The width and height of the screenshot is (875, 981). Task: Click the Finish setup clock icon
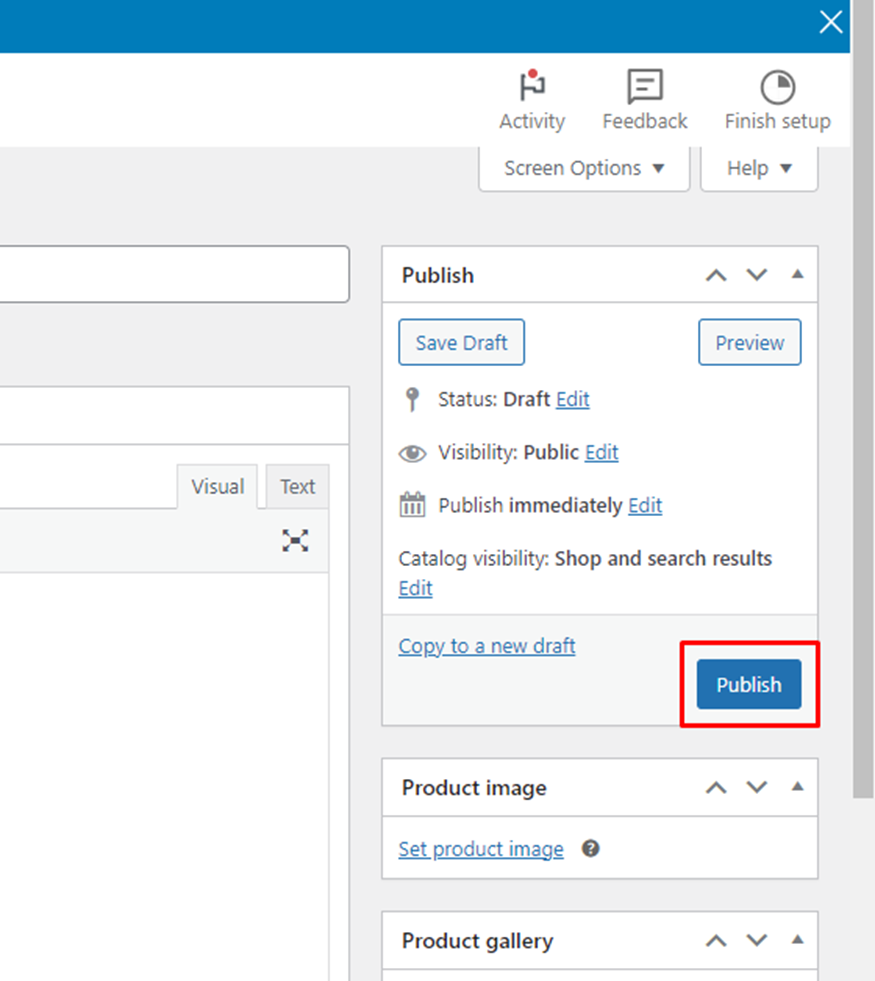tap(777, 85)
